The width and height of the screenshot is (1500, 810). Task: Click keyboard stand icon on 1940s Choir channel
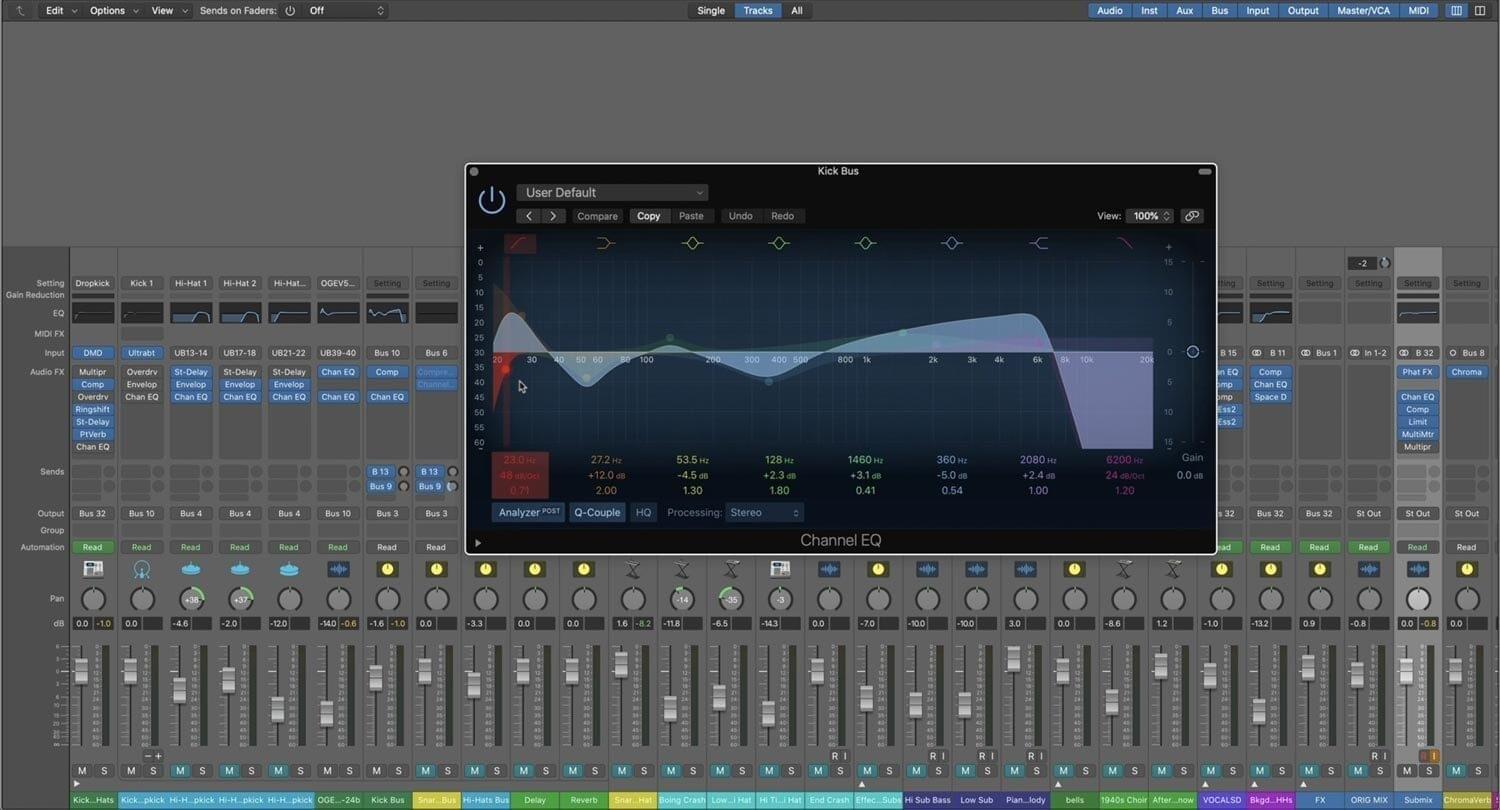pos(1124,569)
